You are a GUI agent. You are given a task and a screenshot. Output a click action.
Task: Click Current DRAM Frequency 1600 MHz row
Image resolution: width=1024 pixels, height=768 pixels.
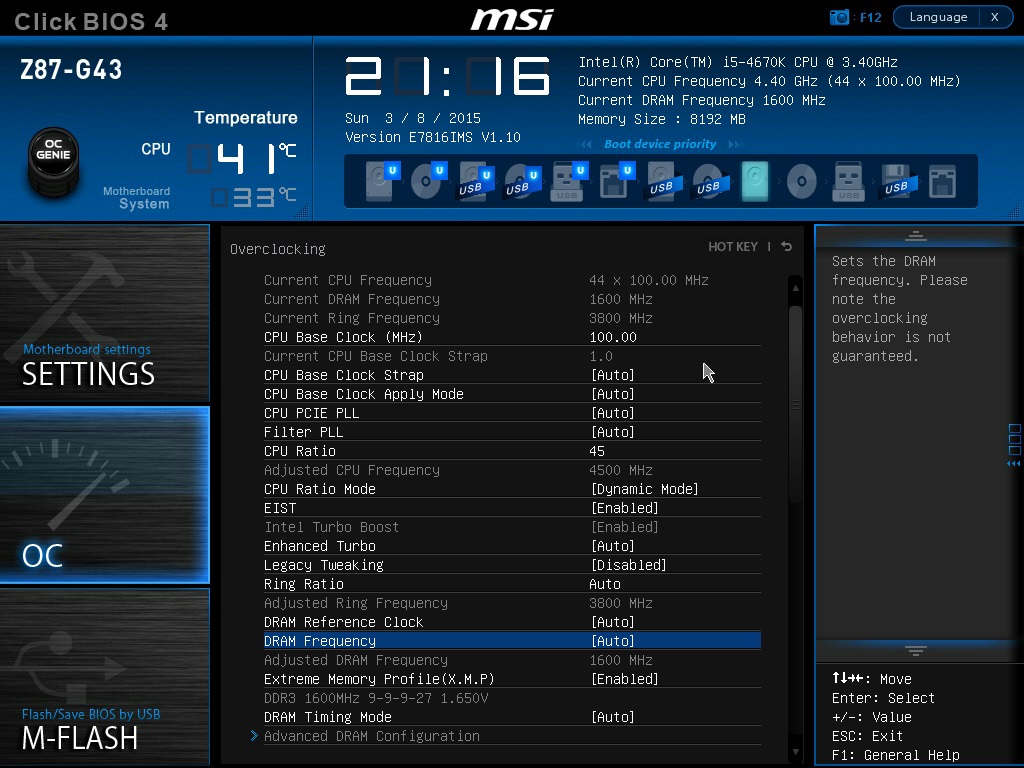(512, 299)
